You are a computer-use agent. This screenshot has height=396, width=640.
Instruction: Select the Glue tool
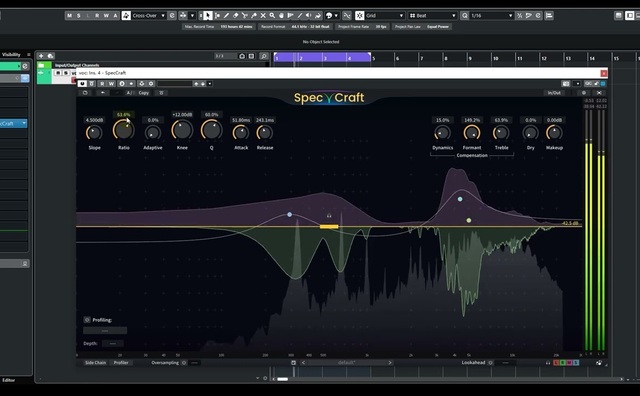(x=254, y=16)
